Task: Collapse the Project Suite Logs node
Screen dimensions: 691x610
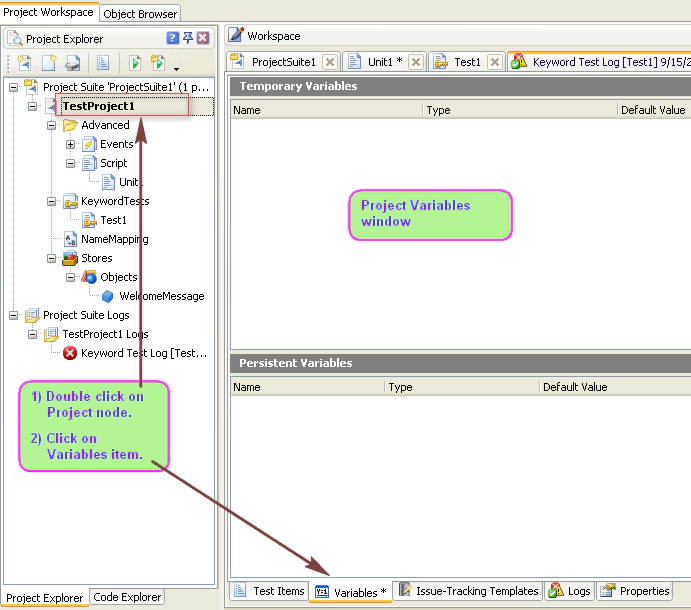Action: tap(14, 315)
